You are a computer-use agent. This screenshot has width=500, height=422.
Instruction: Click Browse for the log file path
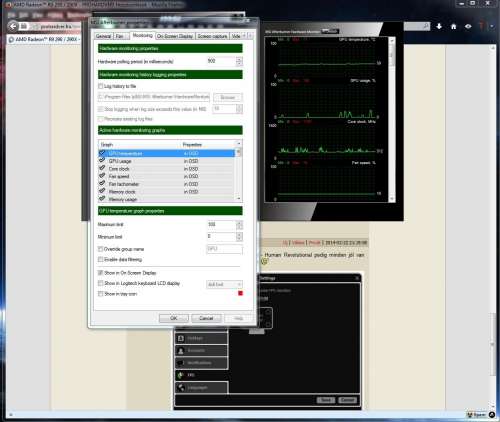(228, 97)
